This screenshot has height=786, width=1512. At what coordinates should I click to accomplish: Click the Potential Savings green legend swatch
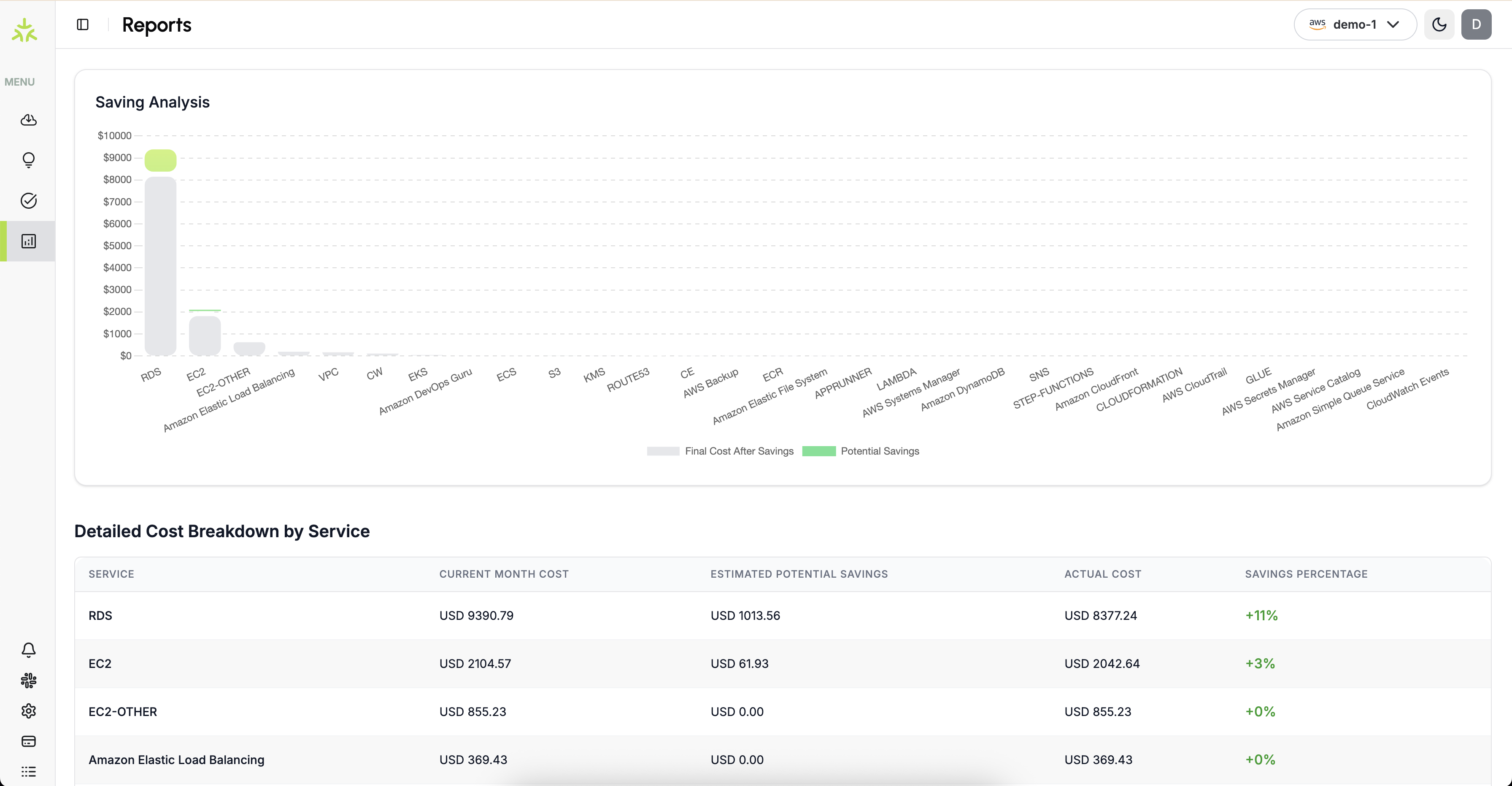click(819, 451)
